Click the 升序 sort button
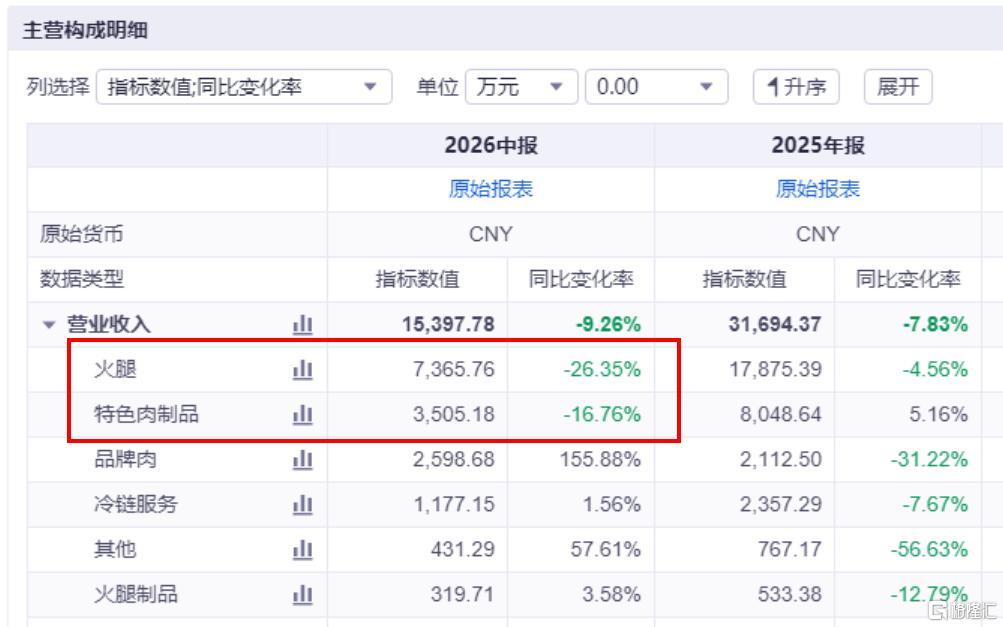The height and width of the screenshot is (627, 1003). coord(796,86)
